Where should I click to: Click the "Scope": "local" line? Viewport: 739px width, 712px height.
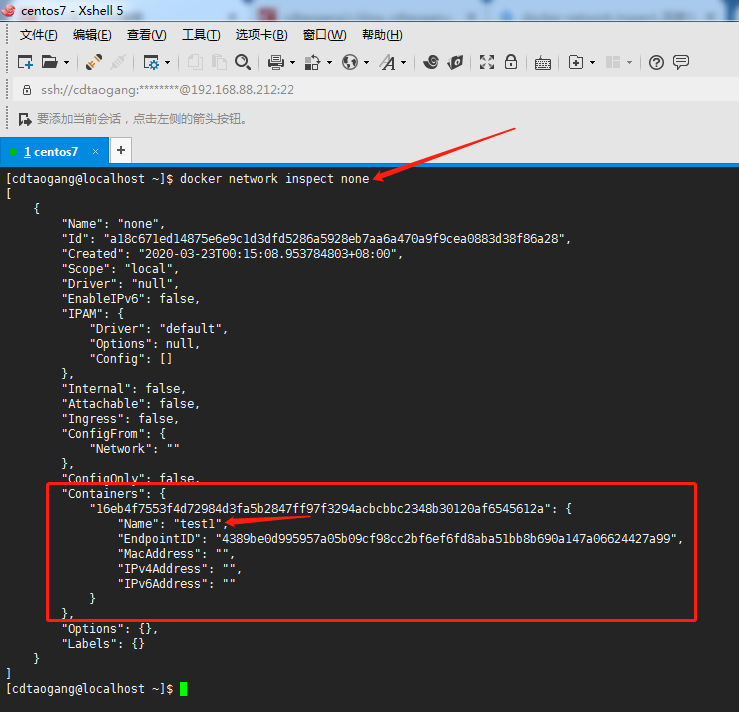(x=120, y=269)
